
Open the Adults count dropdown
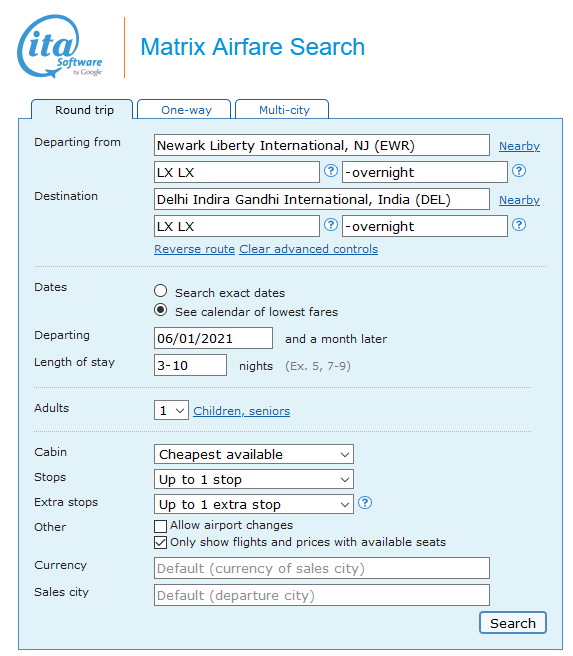(x=171, y=410)
